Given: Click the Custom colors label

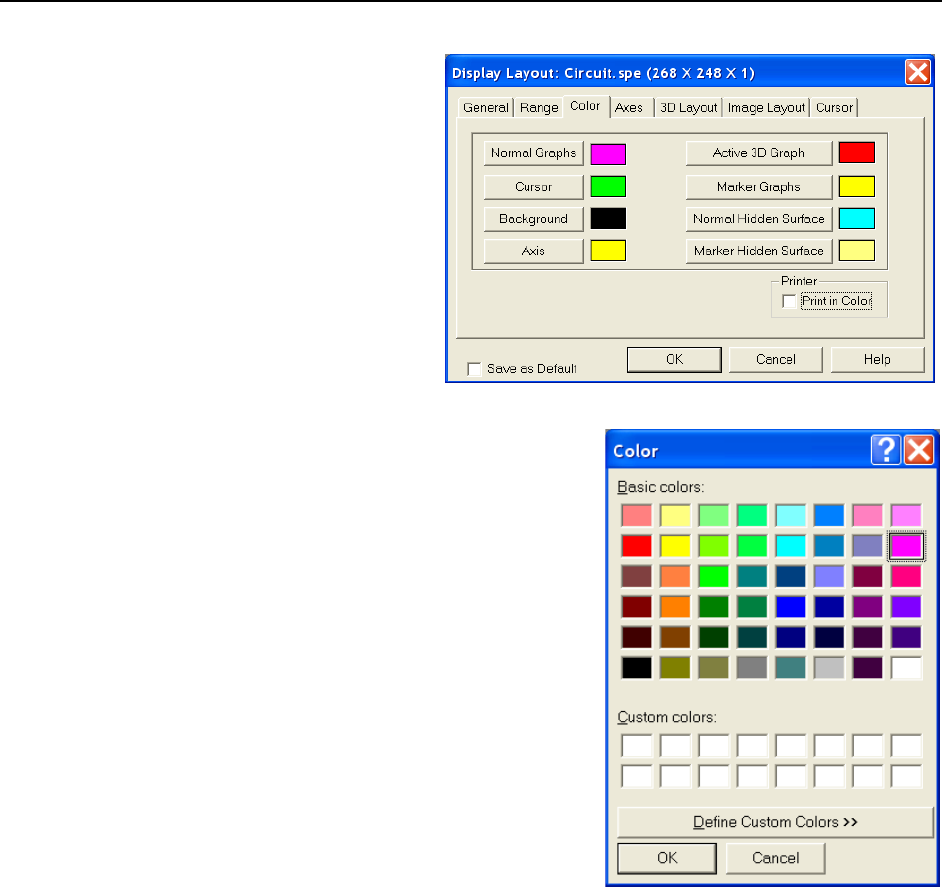Looking at the screenshot, I should click(667, 718).
